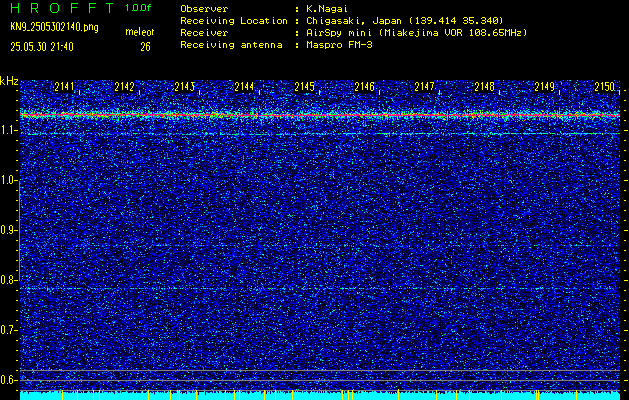Click the 2141 time marker
The width and height of the screenshot is (629, 400).
(x=64, y=87)
